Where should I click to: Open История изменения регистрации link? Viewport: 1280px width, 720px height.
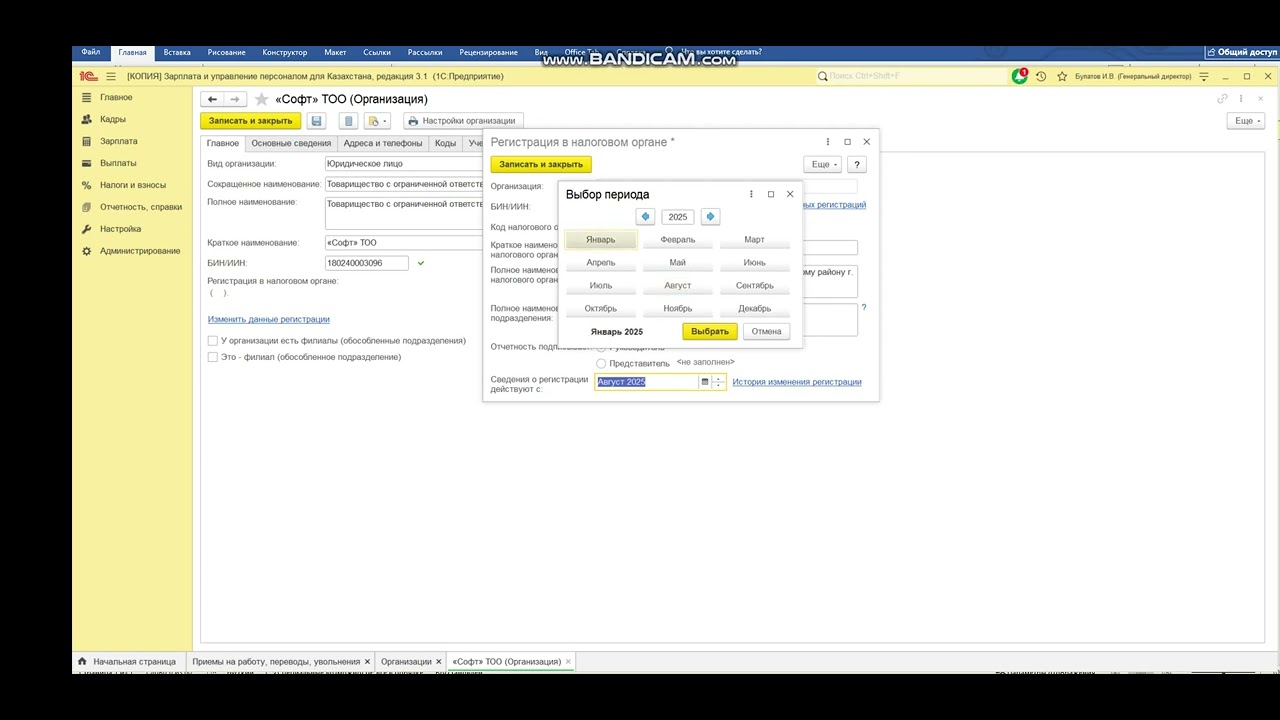pyautogui.click(x=797, y=382)
